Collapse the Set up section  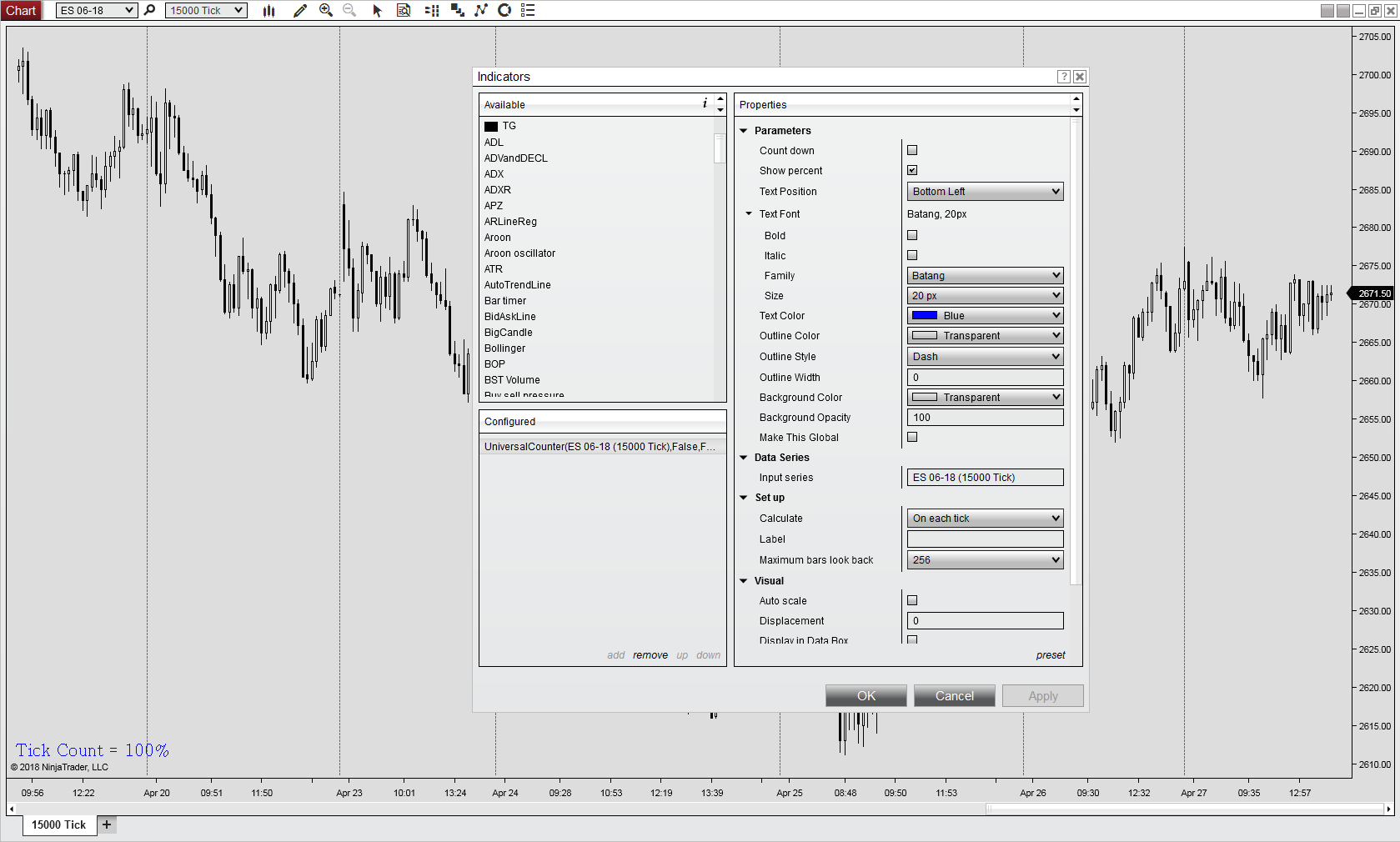pyautogui.click(x=744, y=498)
